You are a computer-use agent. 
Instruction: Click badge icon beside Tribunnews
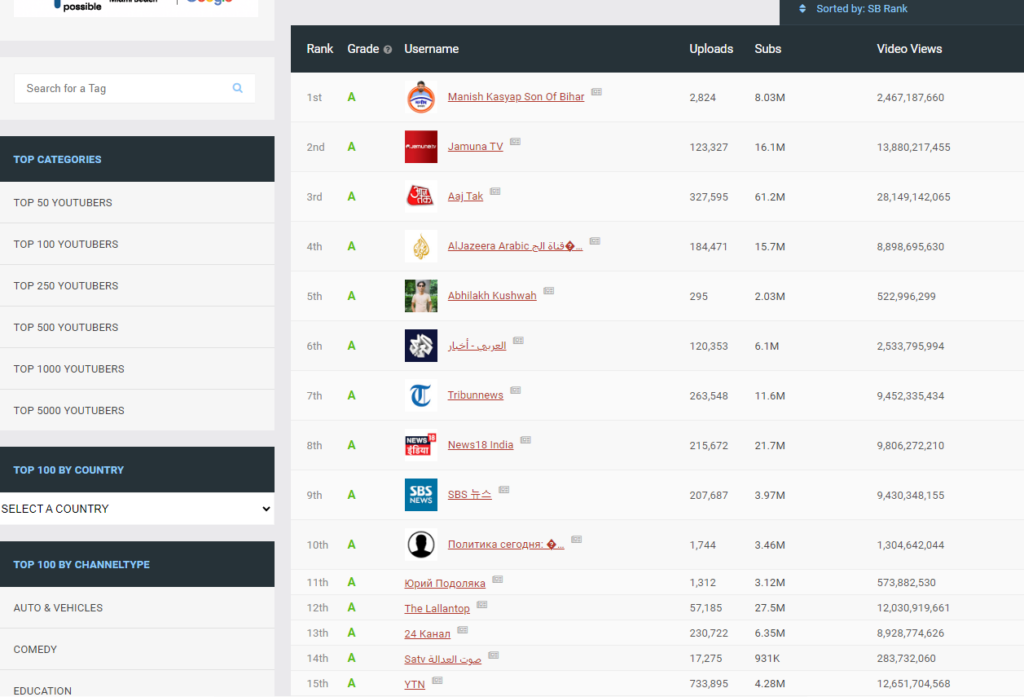pyautogui.click(x=516, y=391)
